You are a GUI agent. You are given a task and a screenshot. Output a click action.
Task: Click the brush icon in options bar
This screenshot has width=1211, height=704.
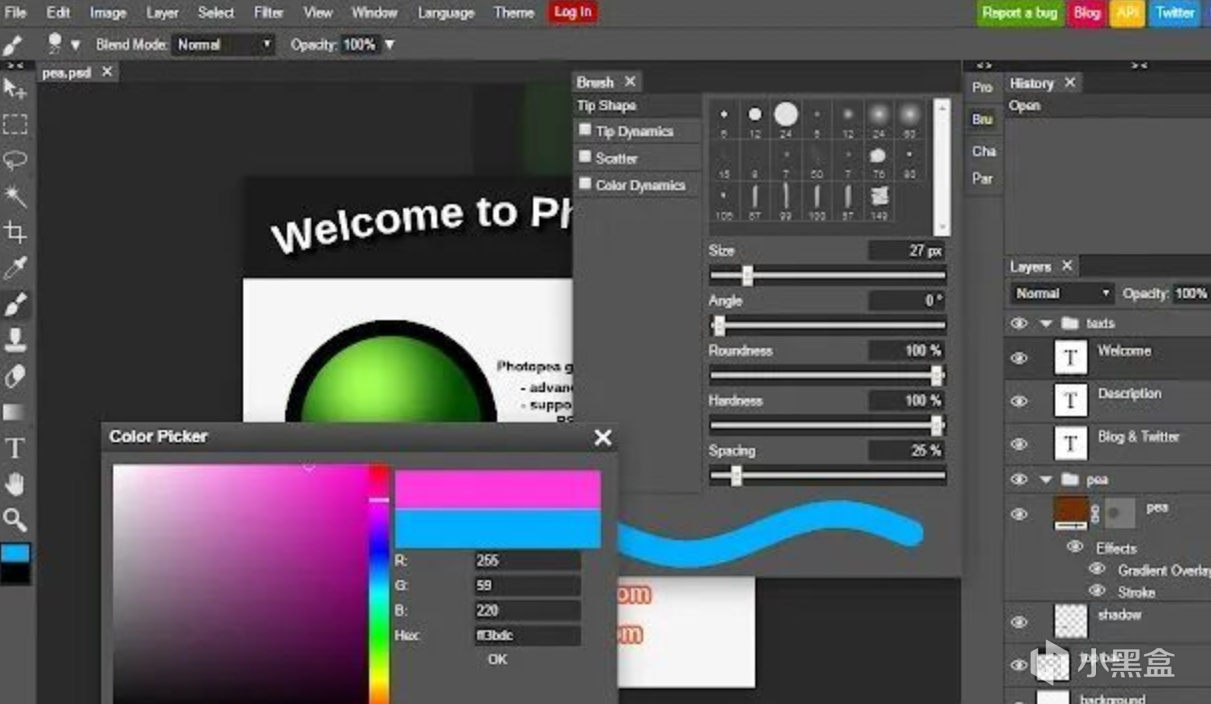(13, 45)
